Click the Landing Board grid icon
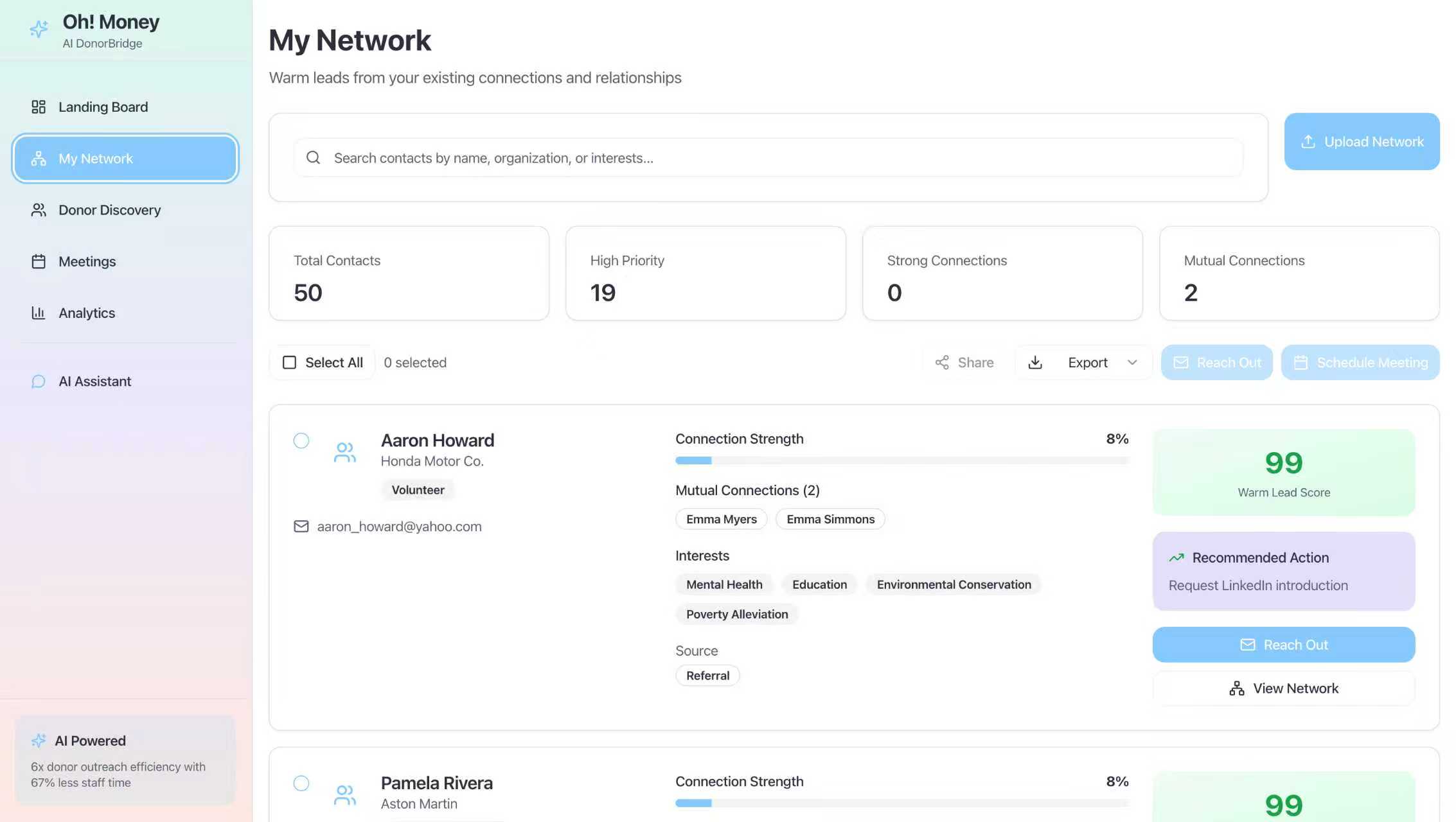Viewport: 1456px width, 822px height. click(x=39, y=107)
